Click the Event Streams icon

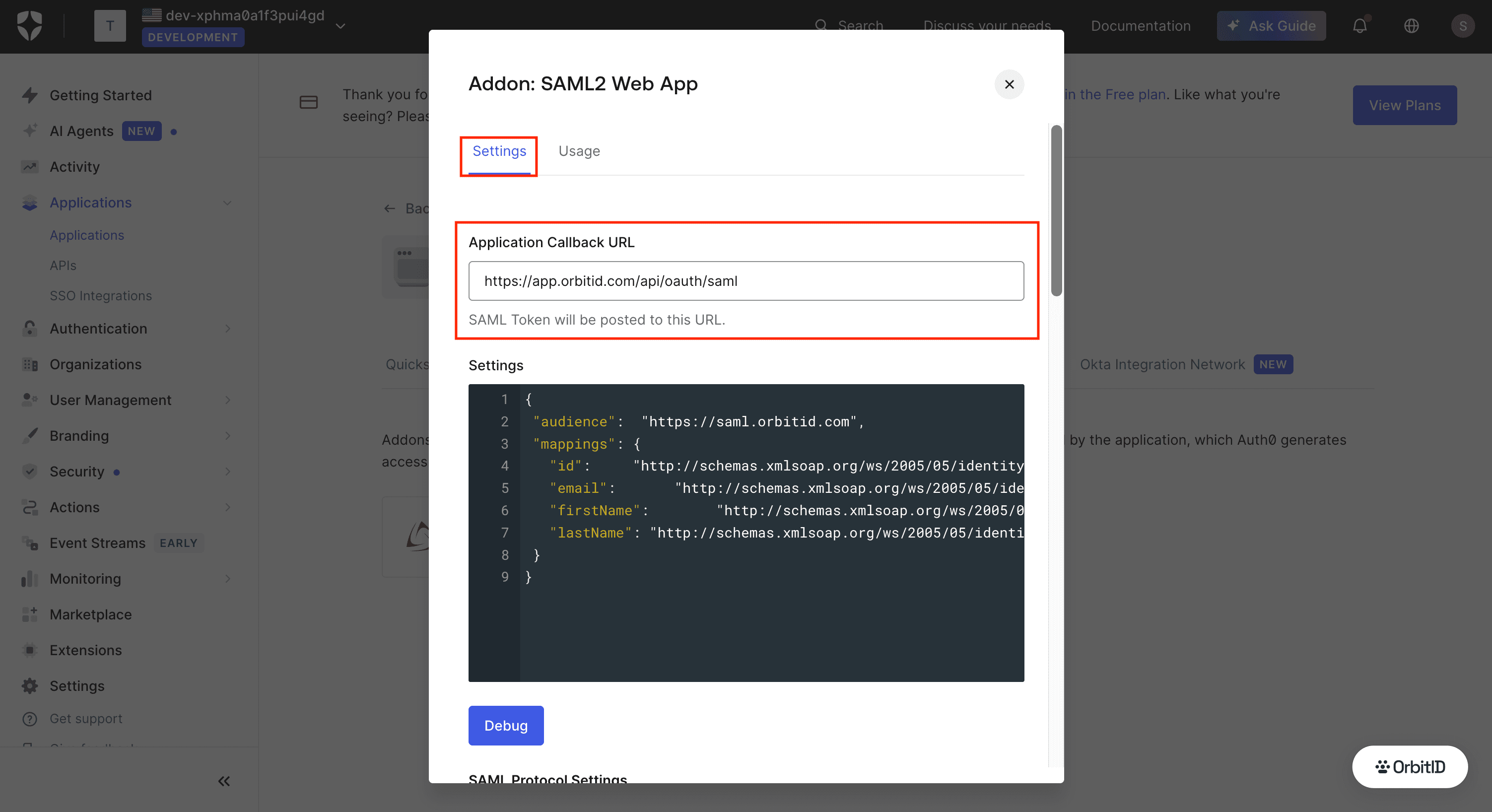[30, 542]
